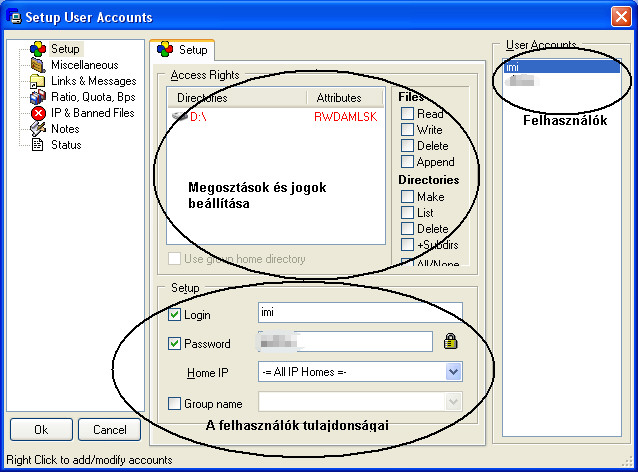Open the Notes page
638x472 pixels.
tap(65, 129)
